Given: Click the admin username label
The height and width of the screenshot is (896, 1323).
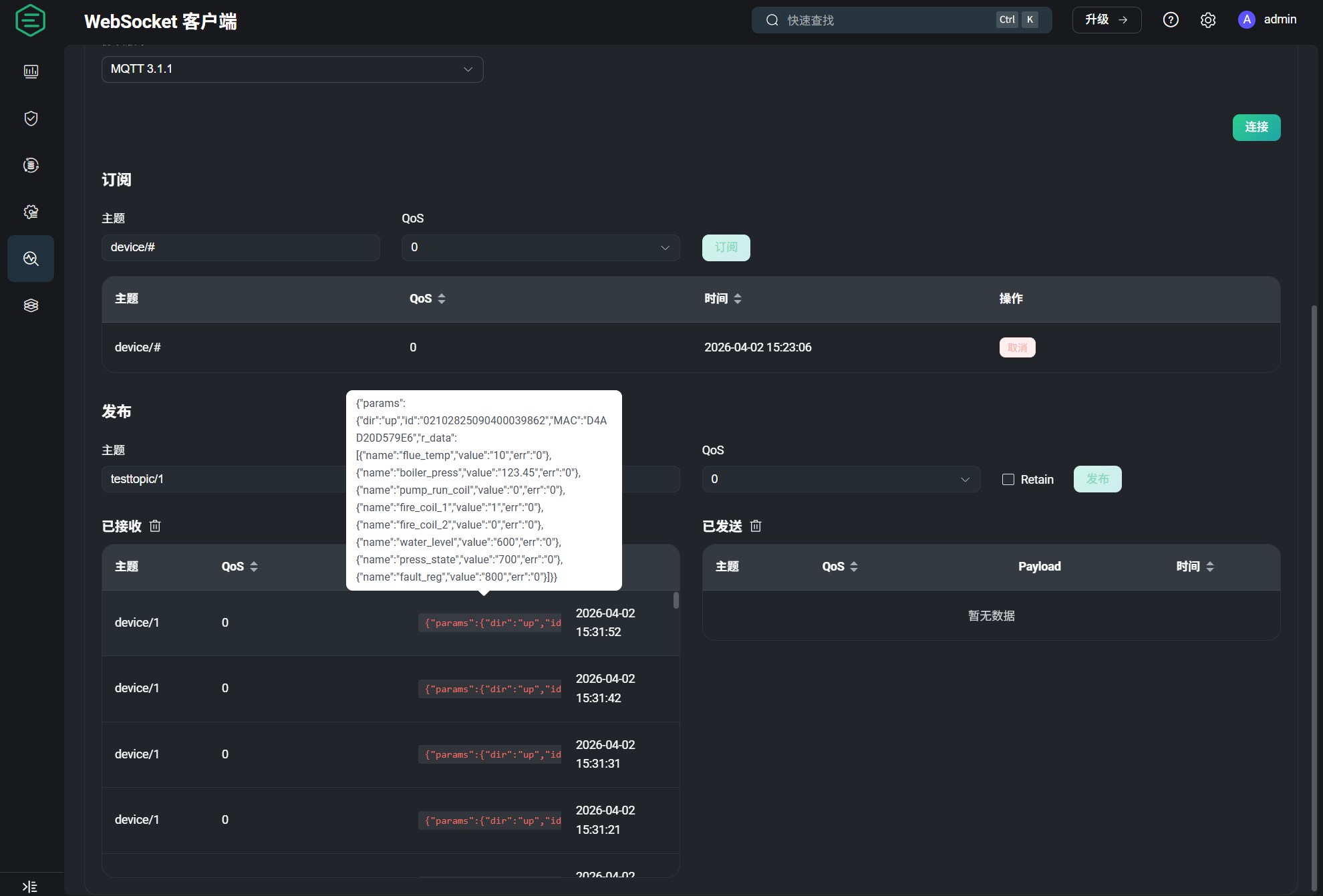Looking at the screenshot, I should pos(1280,20).
